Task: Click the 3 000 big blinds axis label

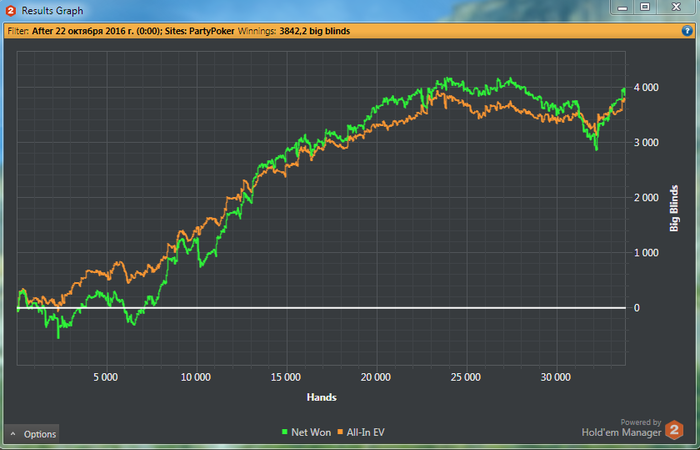Action: tap(646, 142)
